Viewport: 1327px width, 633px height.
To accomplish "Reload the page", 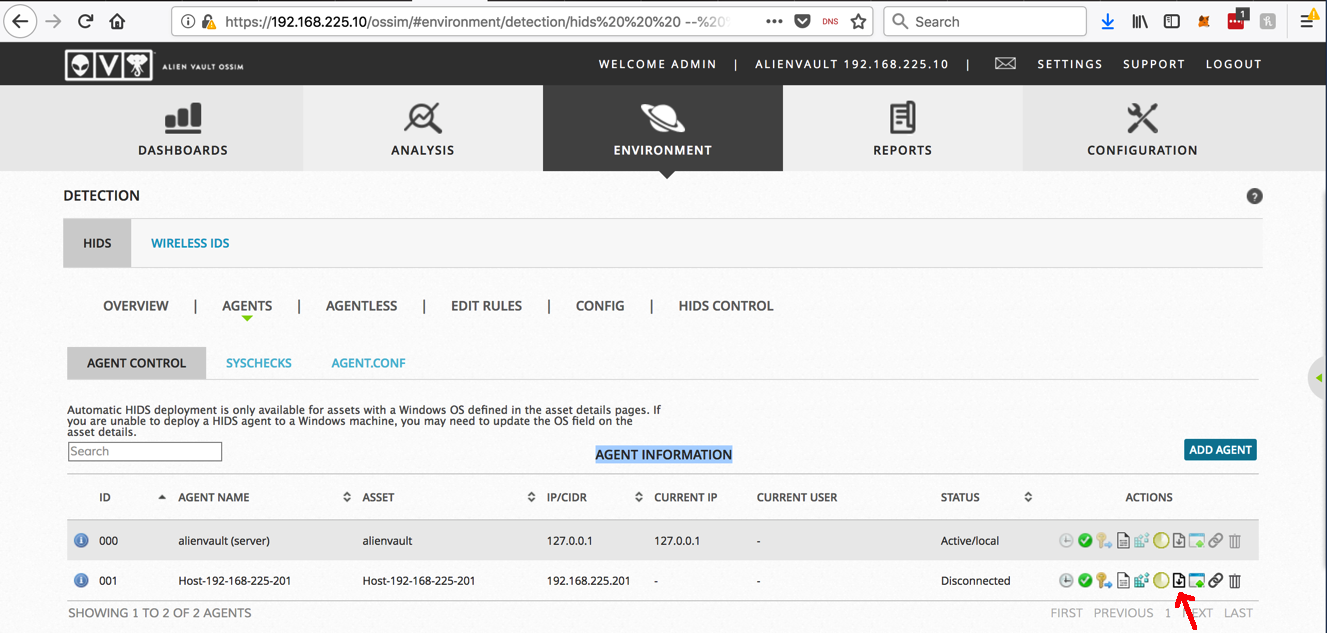I will click(x=86, y=21).
